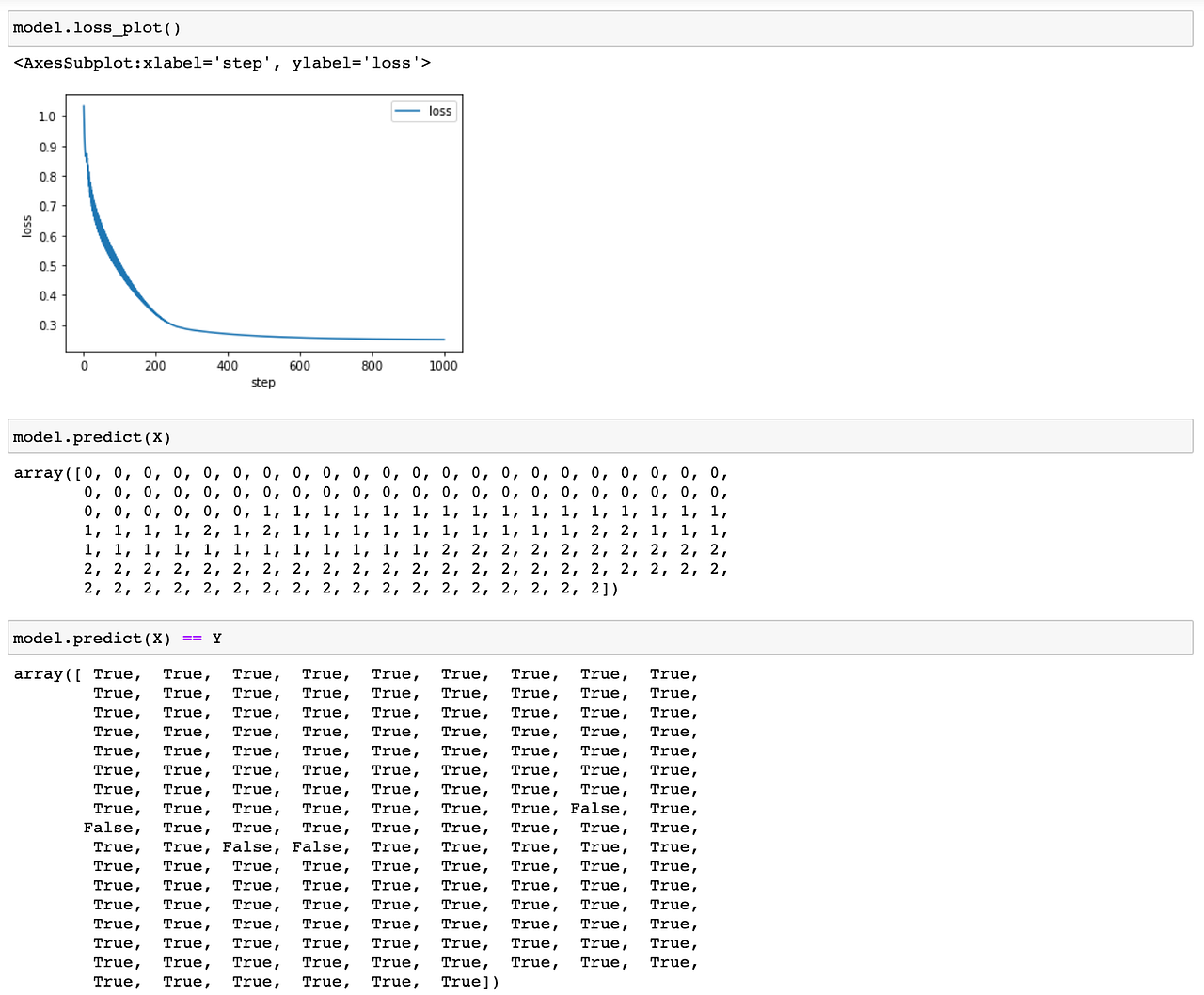Click the loss legend in the plot
Viewport: 1204px width, 995px height.
tap(423, 111)
